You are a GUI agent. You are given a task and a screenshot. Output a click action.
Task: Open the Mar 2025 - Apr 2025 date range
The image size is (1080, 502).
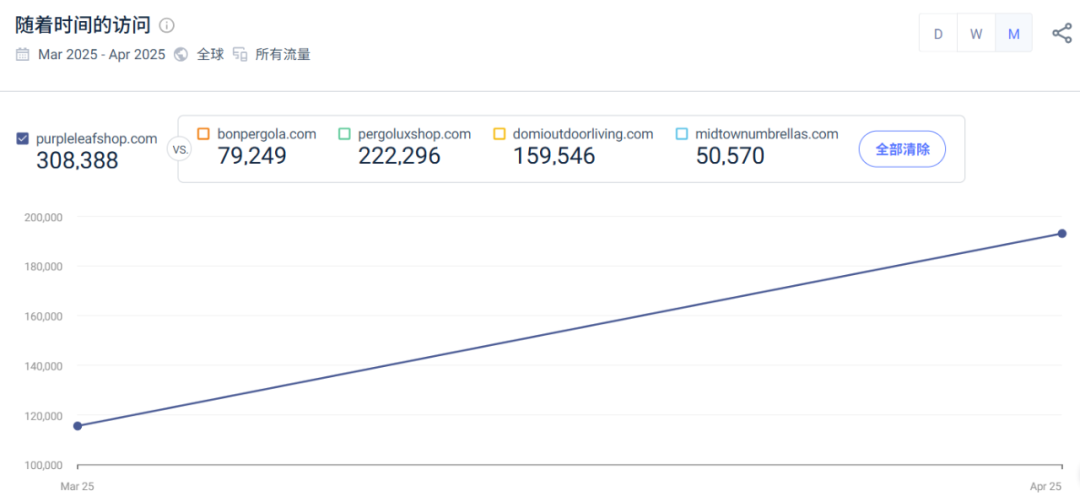(x=101, y=55)
